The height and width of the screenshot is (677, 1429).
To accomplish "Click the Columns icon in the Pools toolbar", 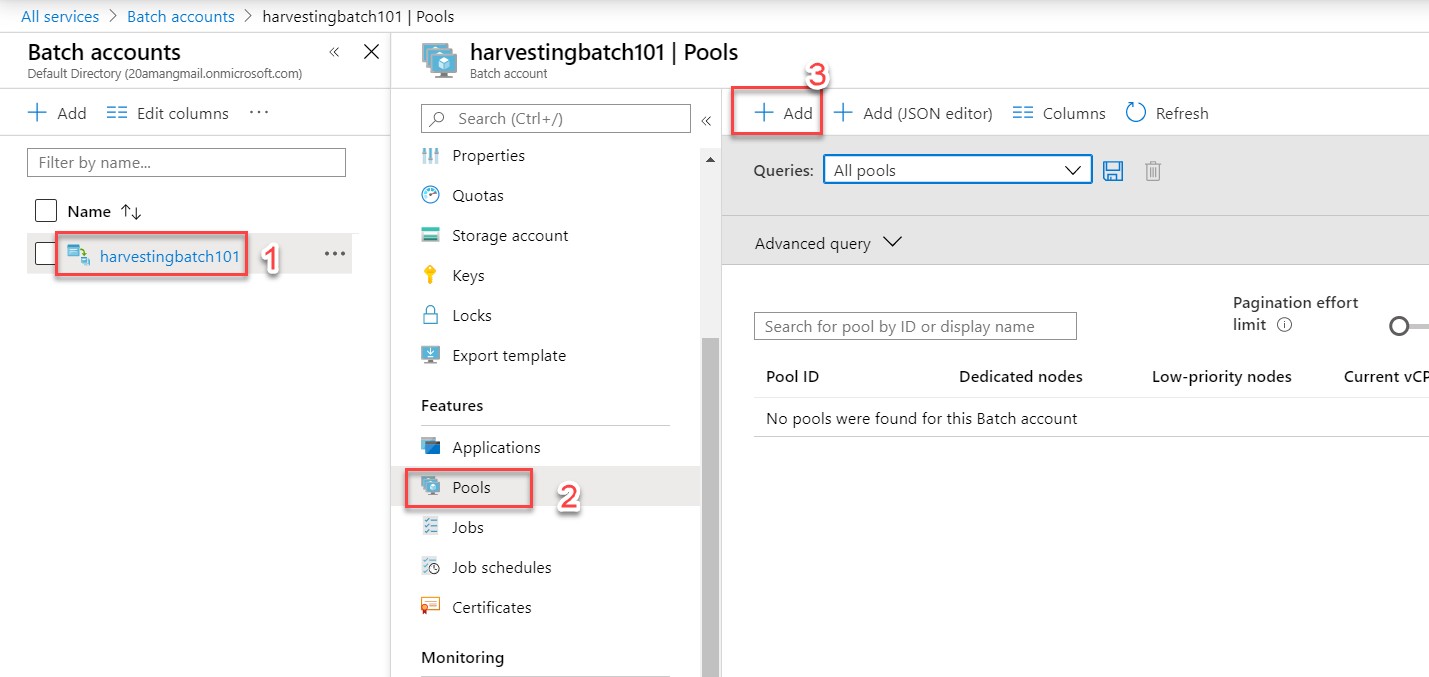I will pyautogui.click(x=1022, y=113).
